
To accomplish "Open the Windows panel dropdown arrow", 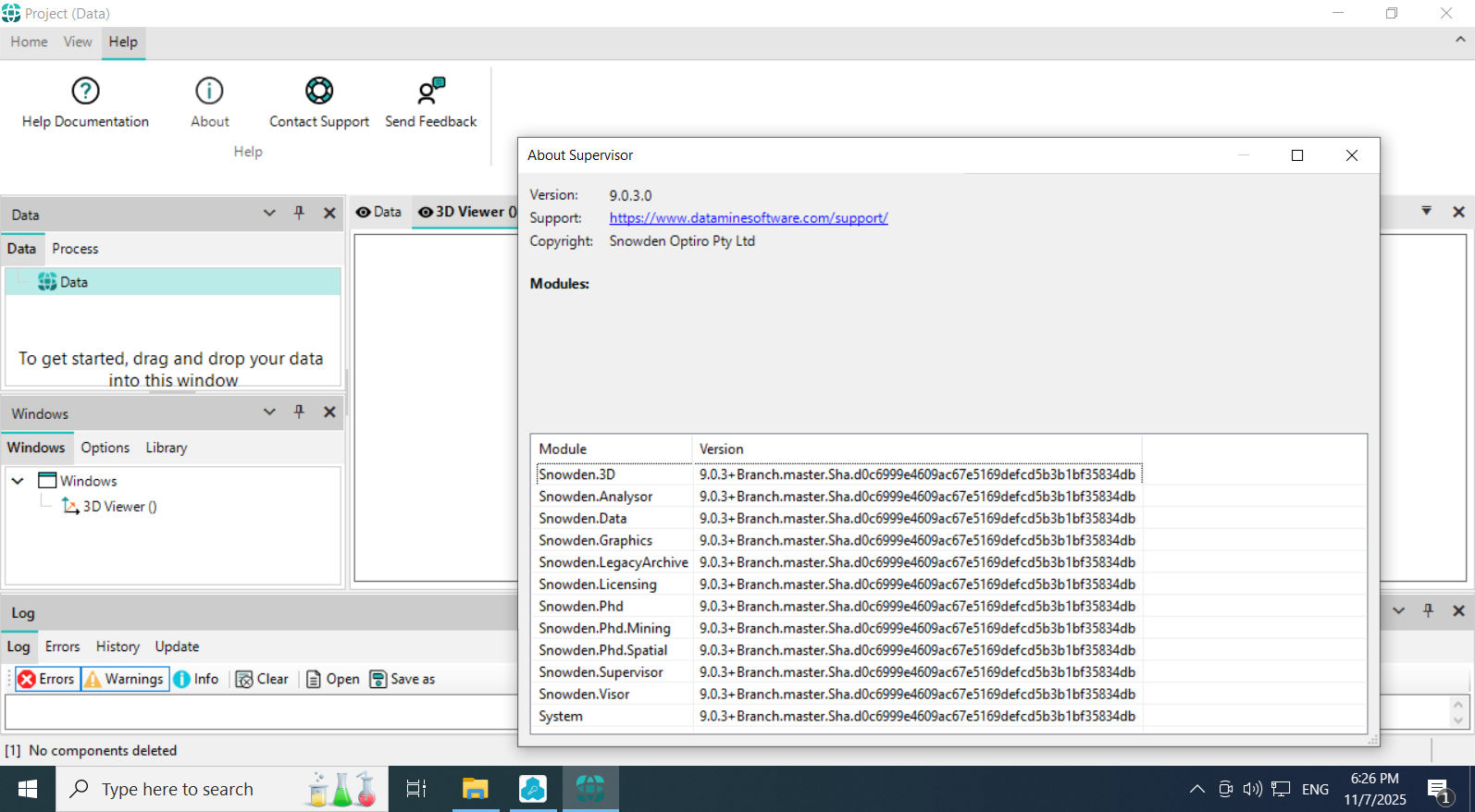I will pos(269,412).
